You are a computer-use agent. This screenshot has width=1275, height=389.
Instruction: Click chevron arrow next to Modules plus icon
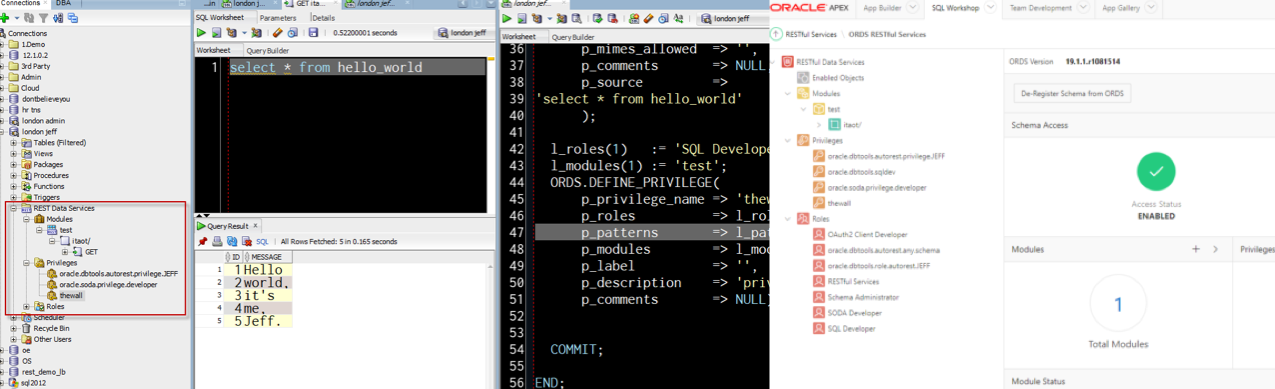1215,248
